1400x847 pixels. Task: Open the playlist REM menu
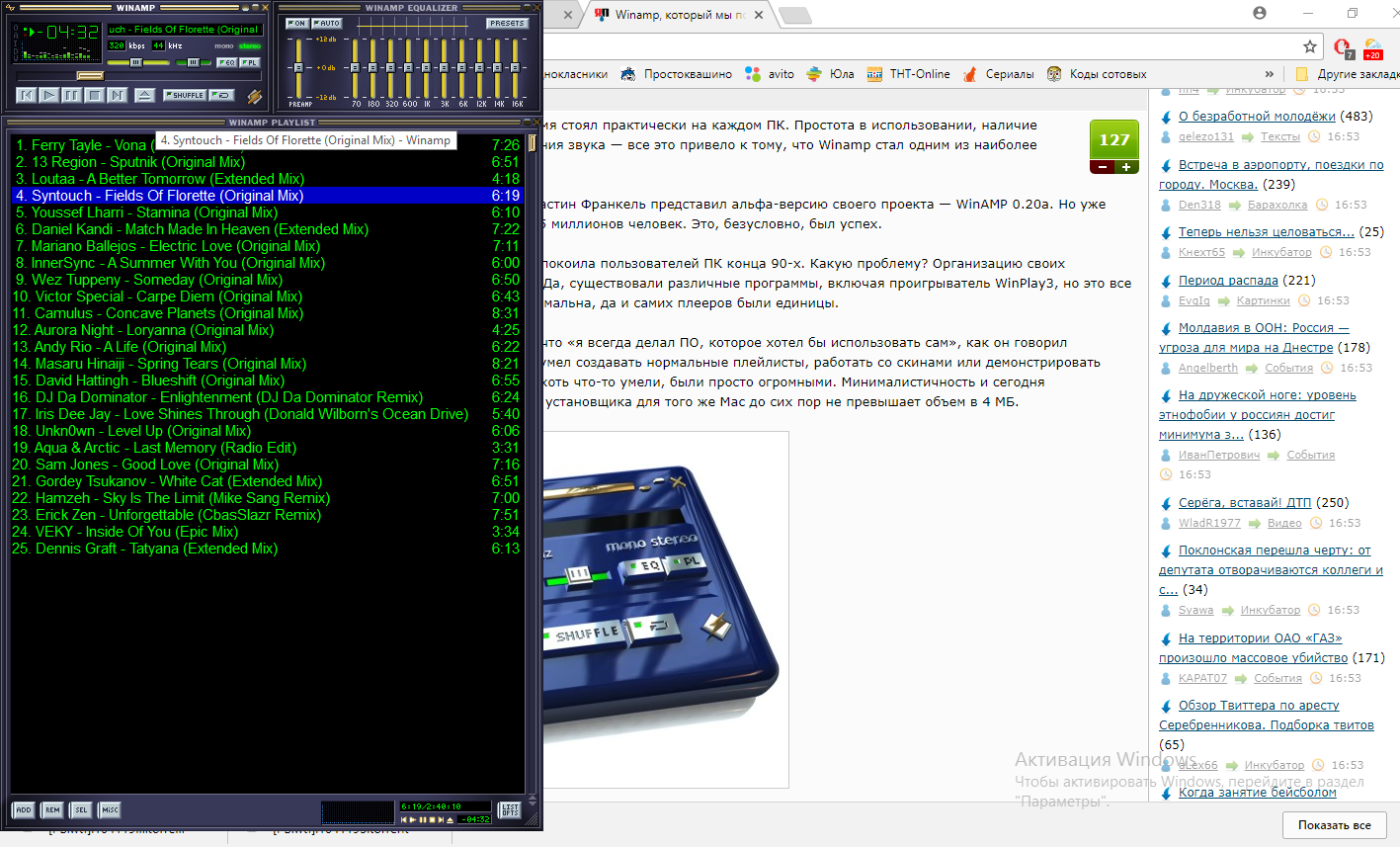52,809
